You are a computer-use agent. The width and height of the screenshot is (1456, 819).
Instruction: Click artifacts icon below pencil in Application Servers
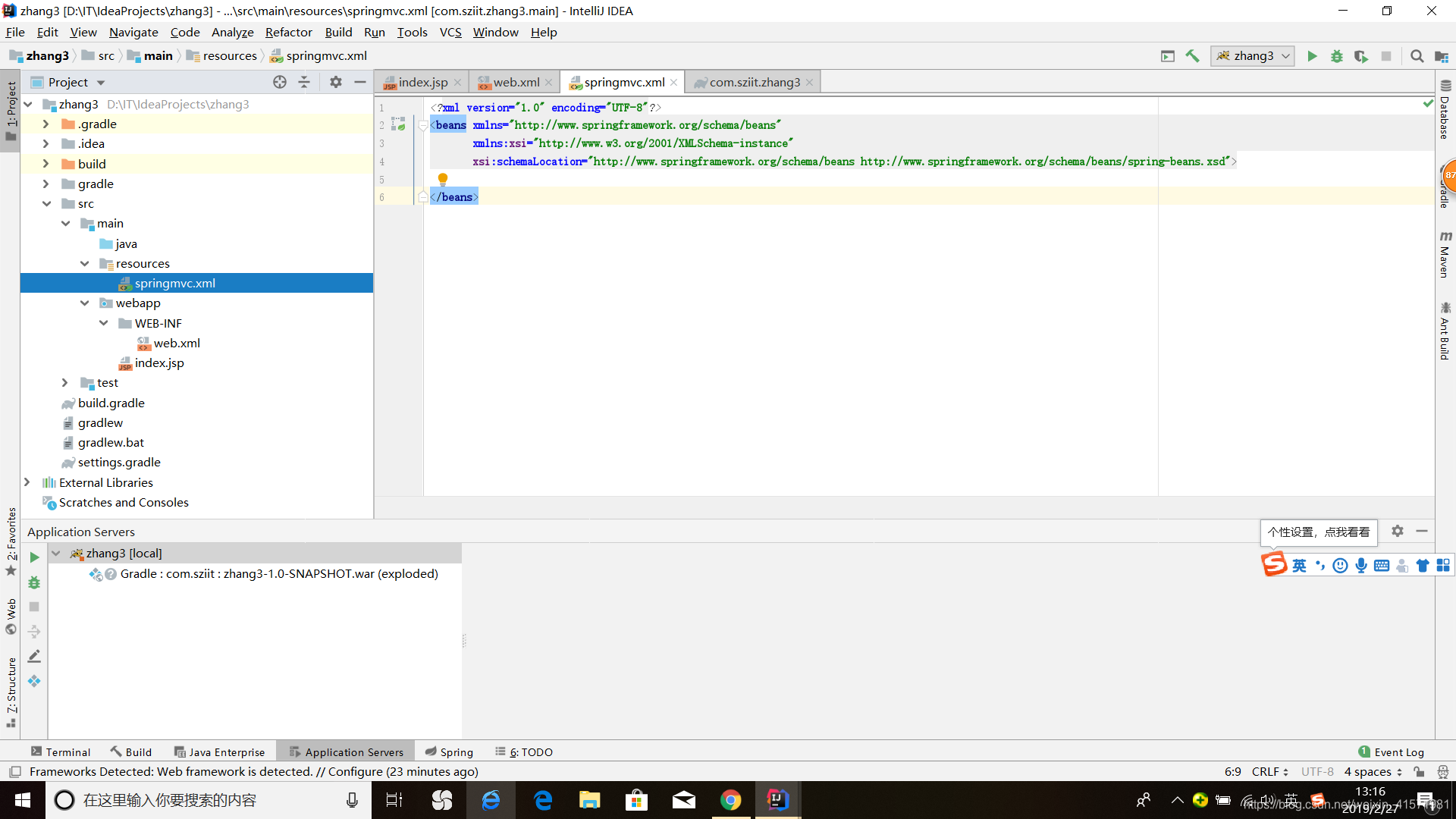click(34, 681)
